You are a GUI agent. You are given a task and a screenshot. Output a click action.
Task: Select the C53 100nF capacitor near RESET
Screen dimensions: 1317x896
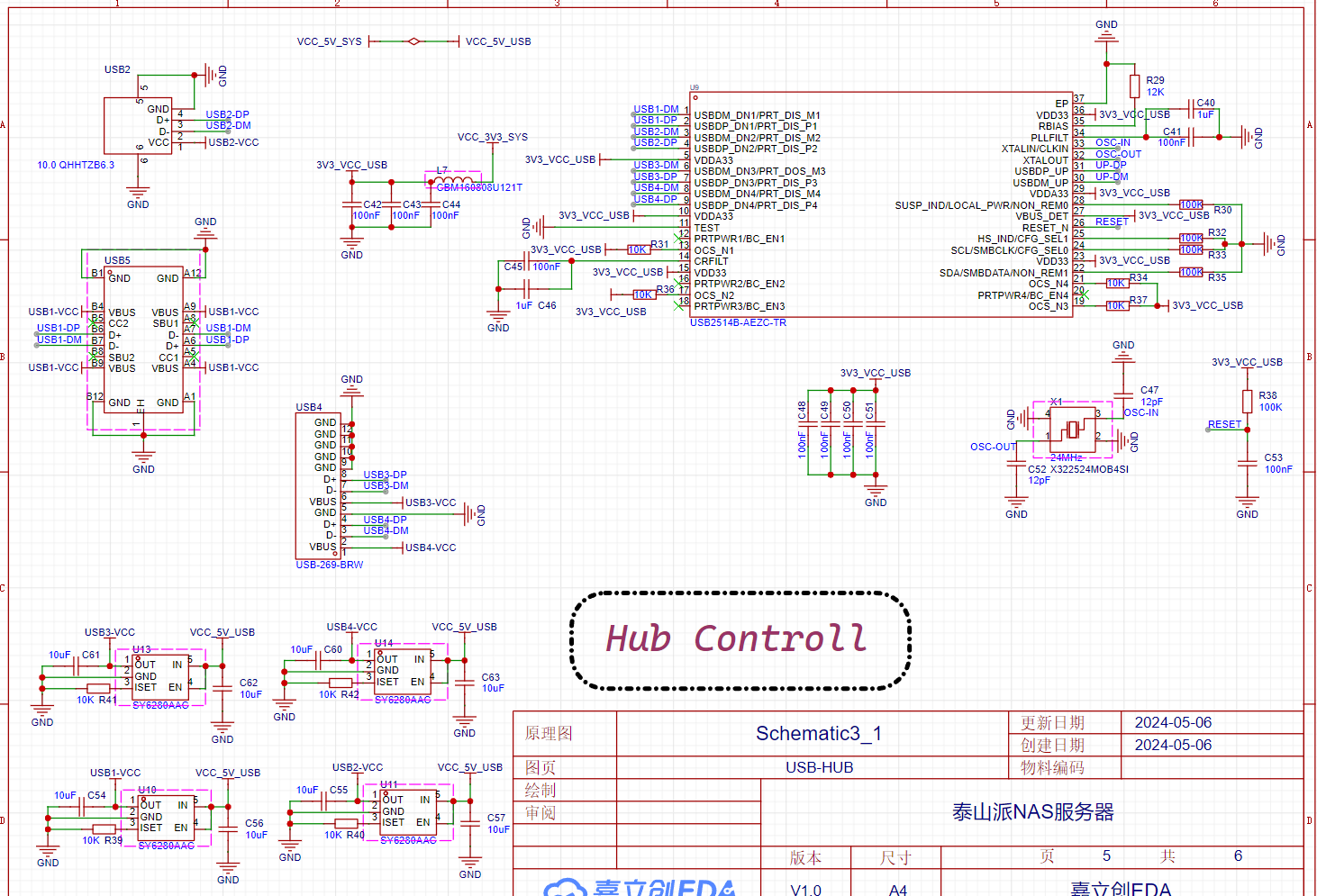point(1248,463)
